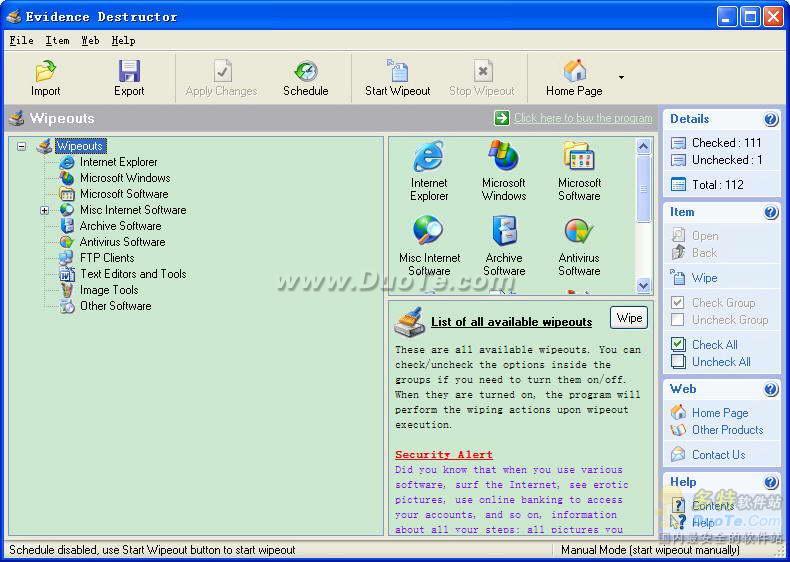
Task: Click the 'Manual Mode' status bar text
Action: (650, 550)
